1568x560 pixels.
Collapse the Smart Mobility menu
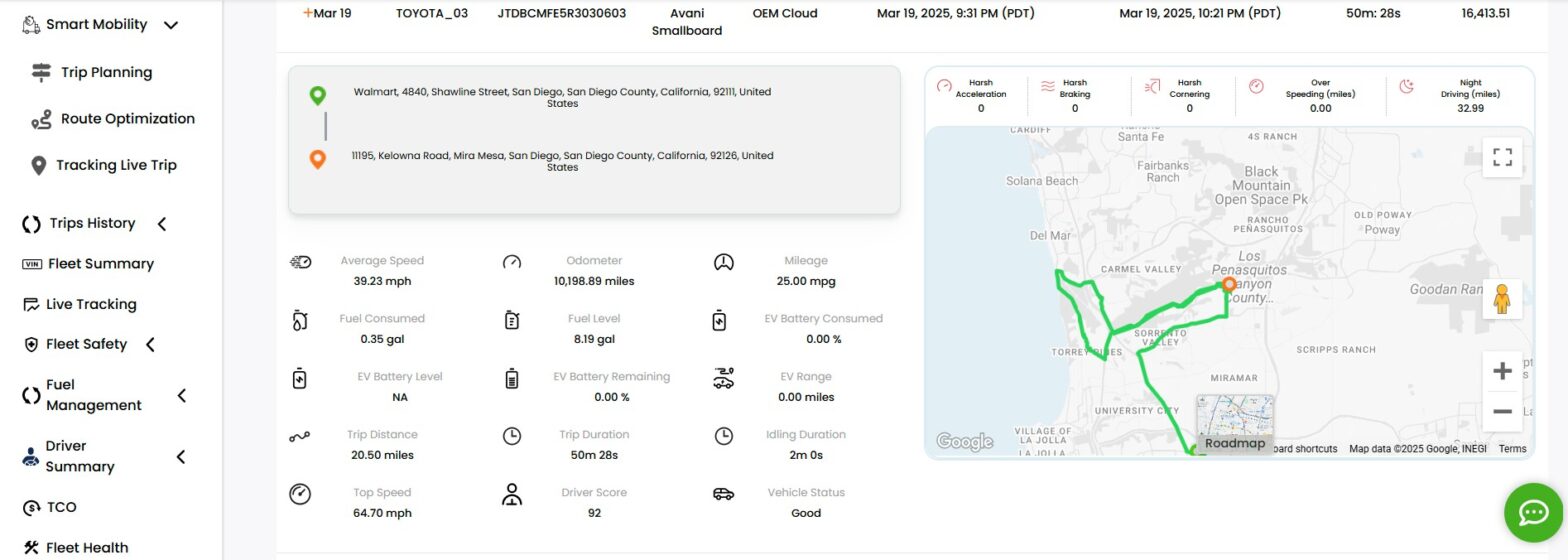click(171, 25)
